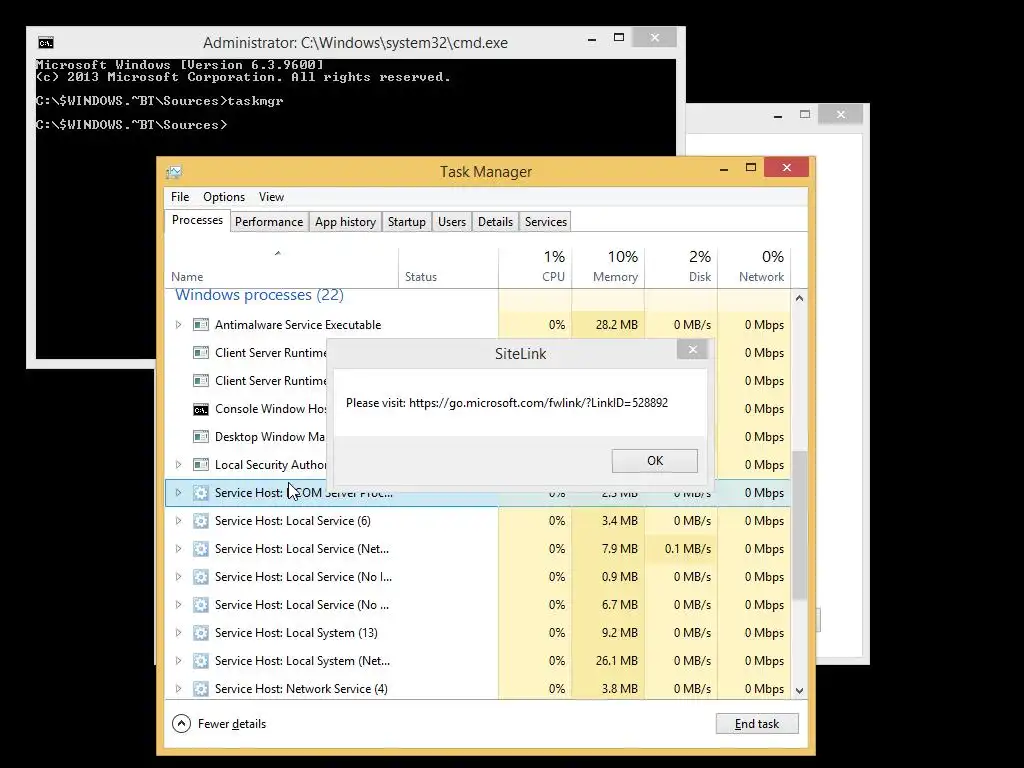Sort processes by Memory column

point(608,268)
